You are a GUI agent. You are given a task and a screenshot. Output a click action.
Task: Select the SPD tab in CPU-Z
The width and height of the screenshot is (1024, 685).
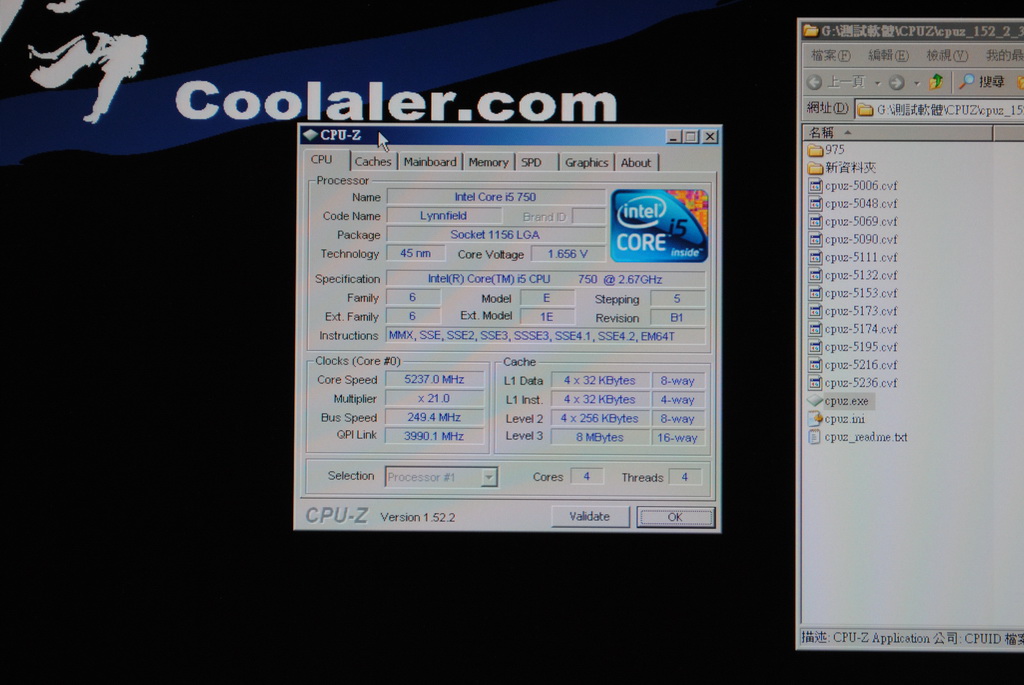click(x=532, y=162)
